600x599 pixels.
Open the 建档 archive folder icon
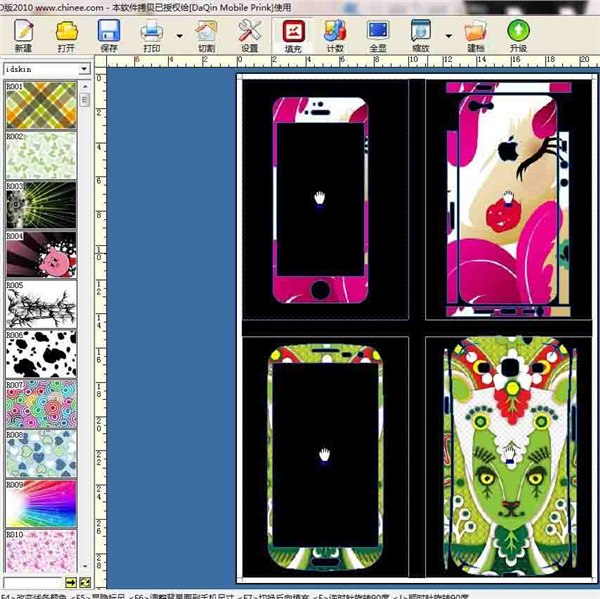point(476,36)
